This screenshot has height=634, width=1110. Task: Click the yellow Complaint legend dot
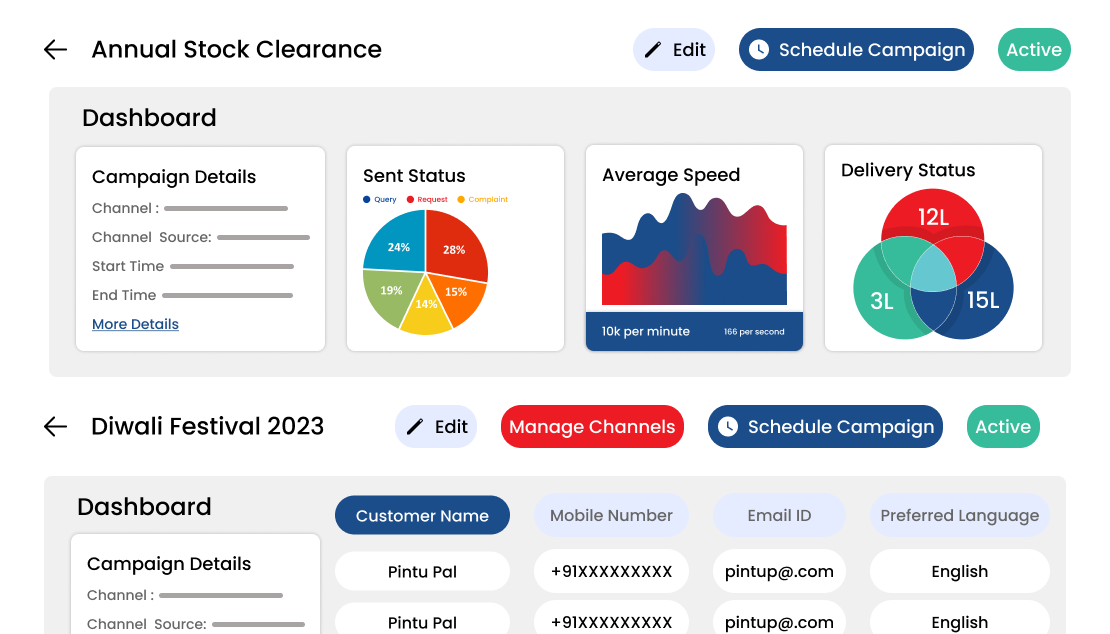461,200
